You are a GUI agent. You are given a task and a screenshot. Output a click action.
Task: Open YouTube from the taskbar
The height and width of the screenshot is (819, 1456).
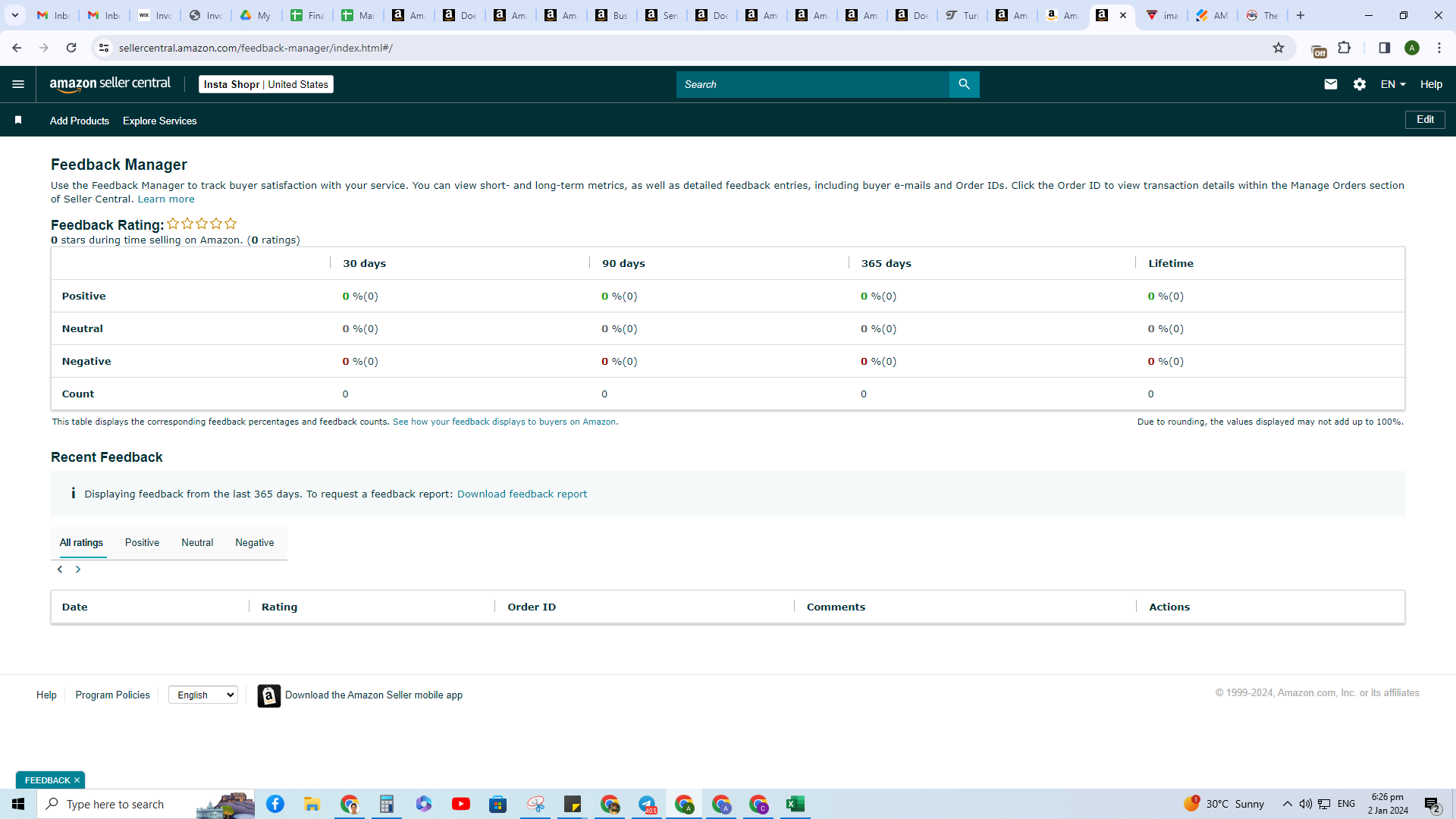[x=461, y=804]
